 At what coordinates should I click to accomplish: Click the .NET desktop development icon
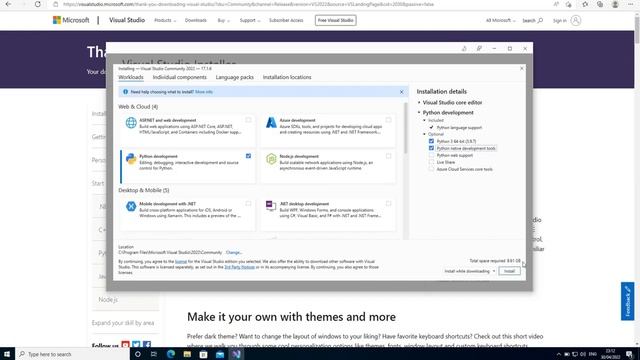271,206
